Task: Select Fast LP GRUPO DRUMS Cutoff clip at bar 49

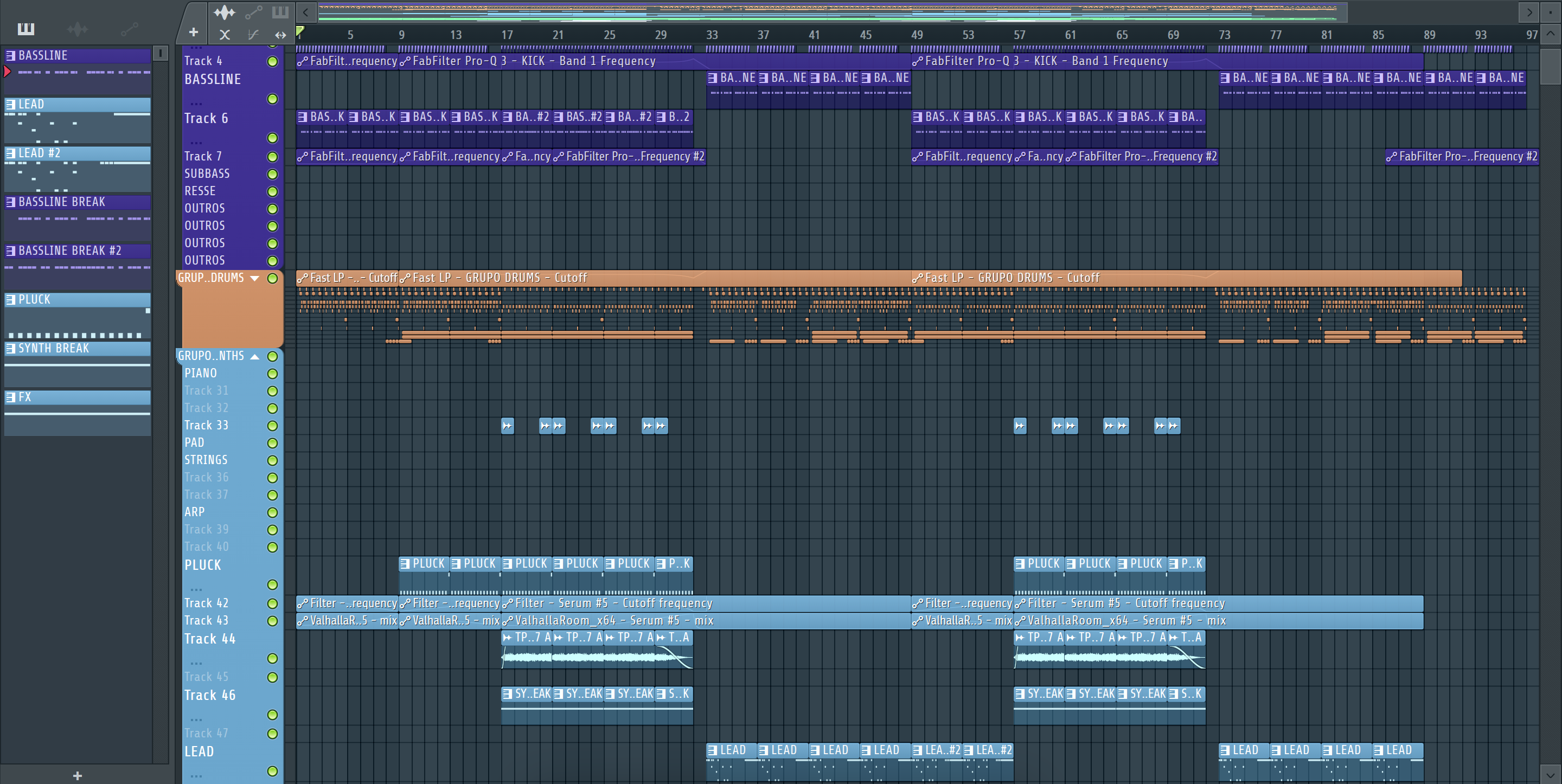Action: [1186, 278]
